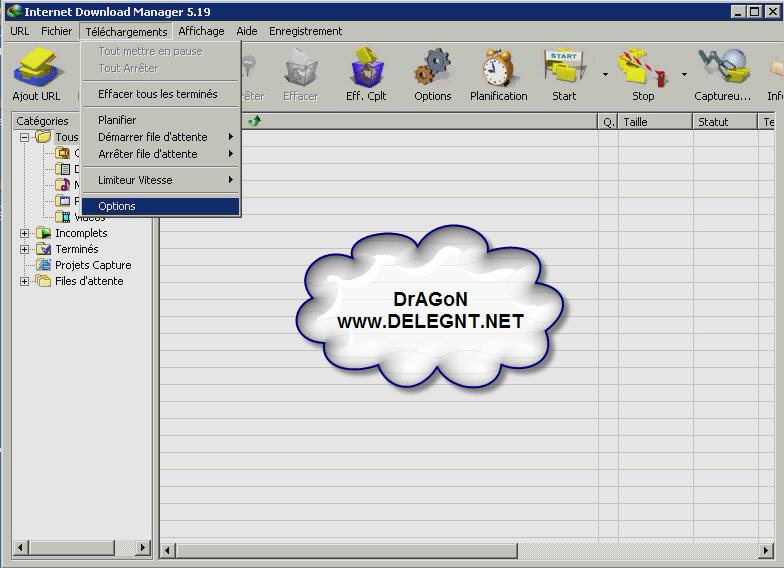784x568 pixels.
Task: Click the Start queue toolbar icon
Action: [564, 68]
